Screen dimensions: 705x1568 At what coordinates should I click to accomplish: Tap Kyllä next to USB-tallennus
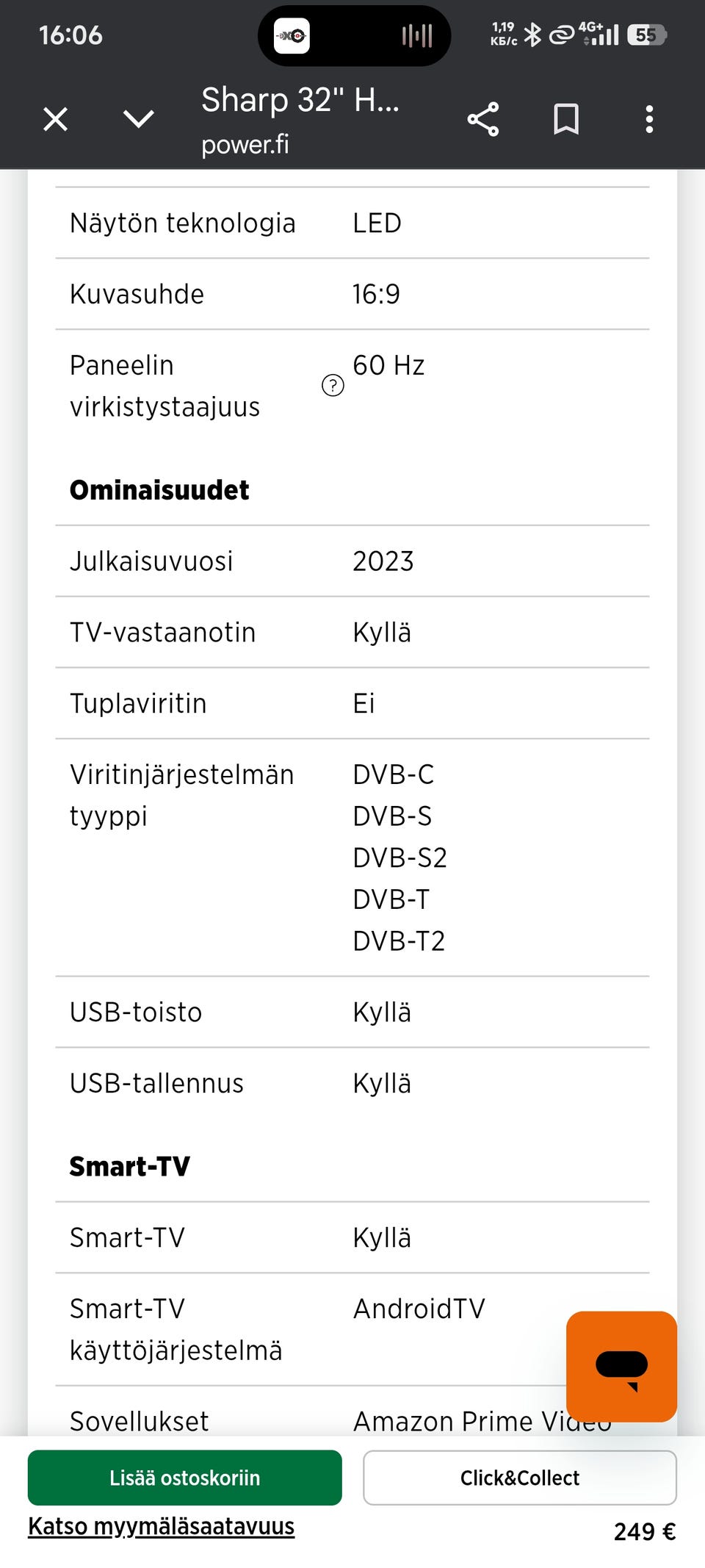coord(381,1082)
